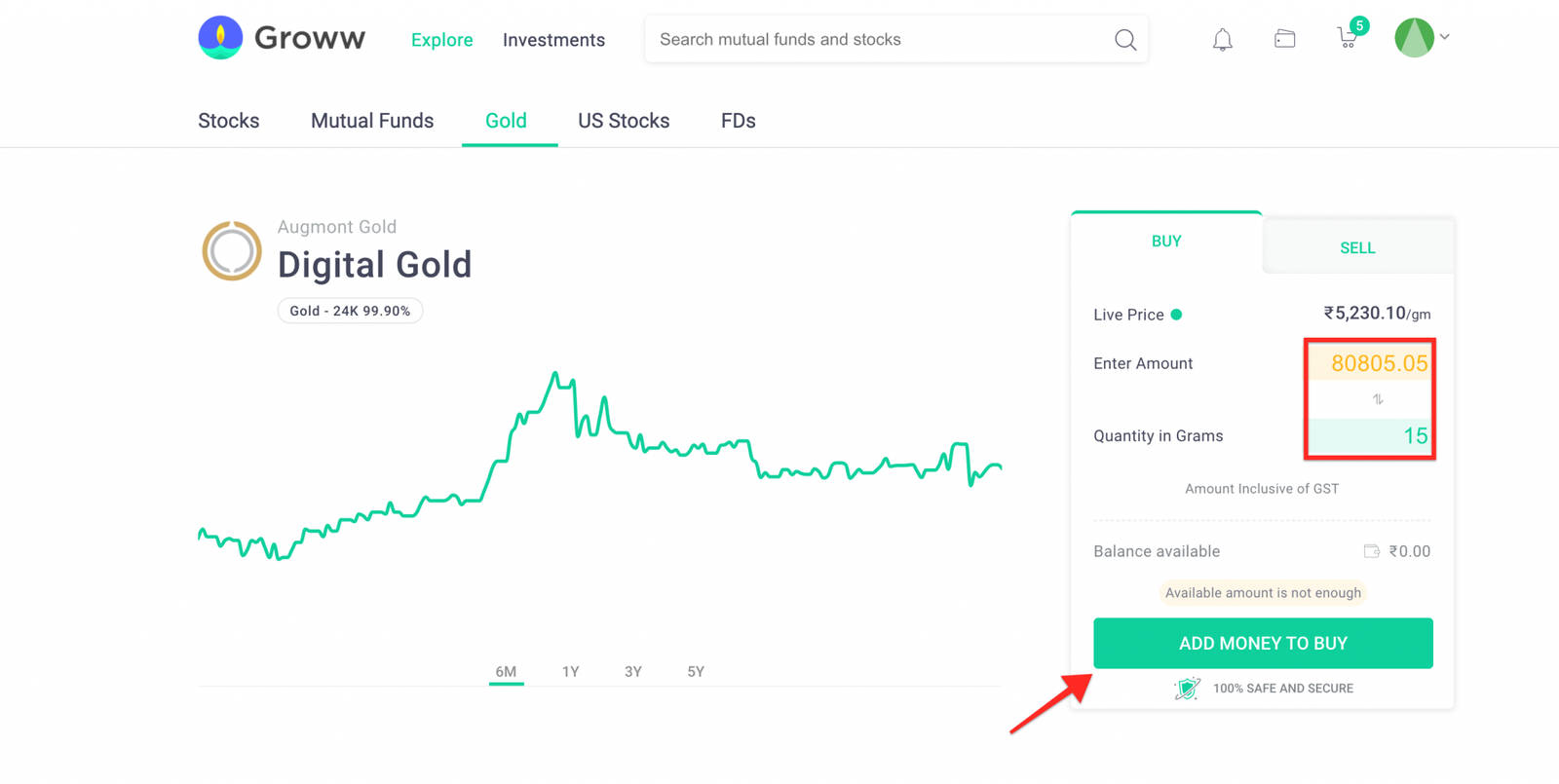Click the Live Price green status dot
The width and height of the screenshot is (1559, 784).
coord(1176,314)
